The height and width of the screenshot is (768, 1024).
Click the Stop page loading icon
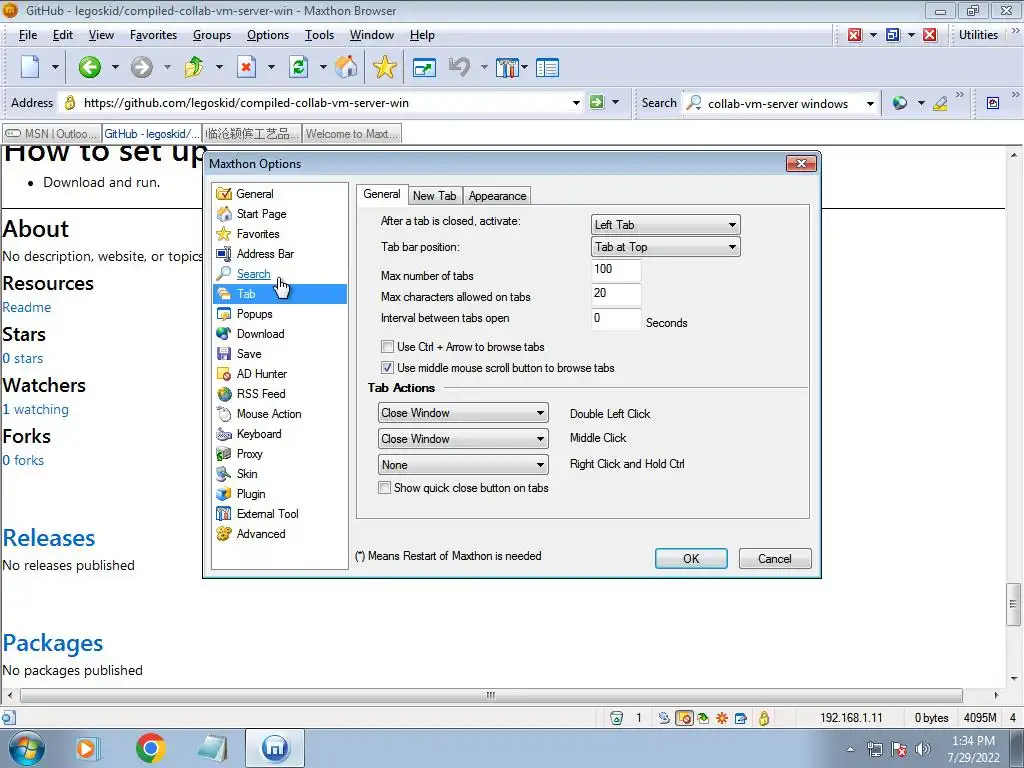246,67
